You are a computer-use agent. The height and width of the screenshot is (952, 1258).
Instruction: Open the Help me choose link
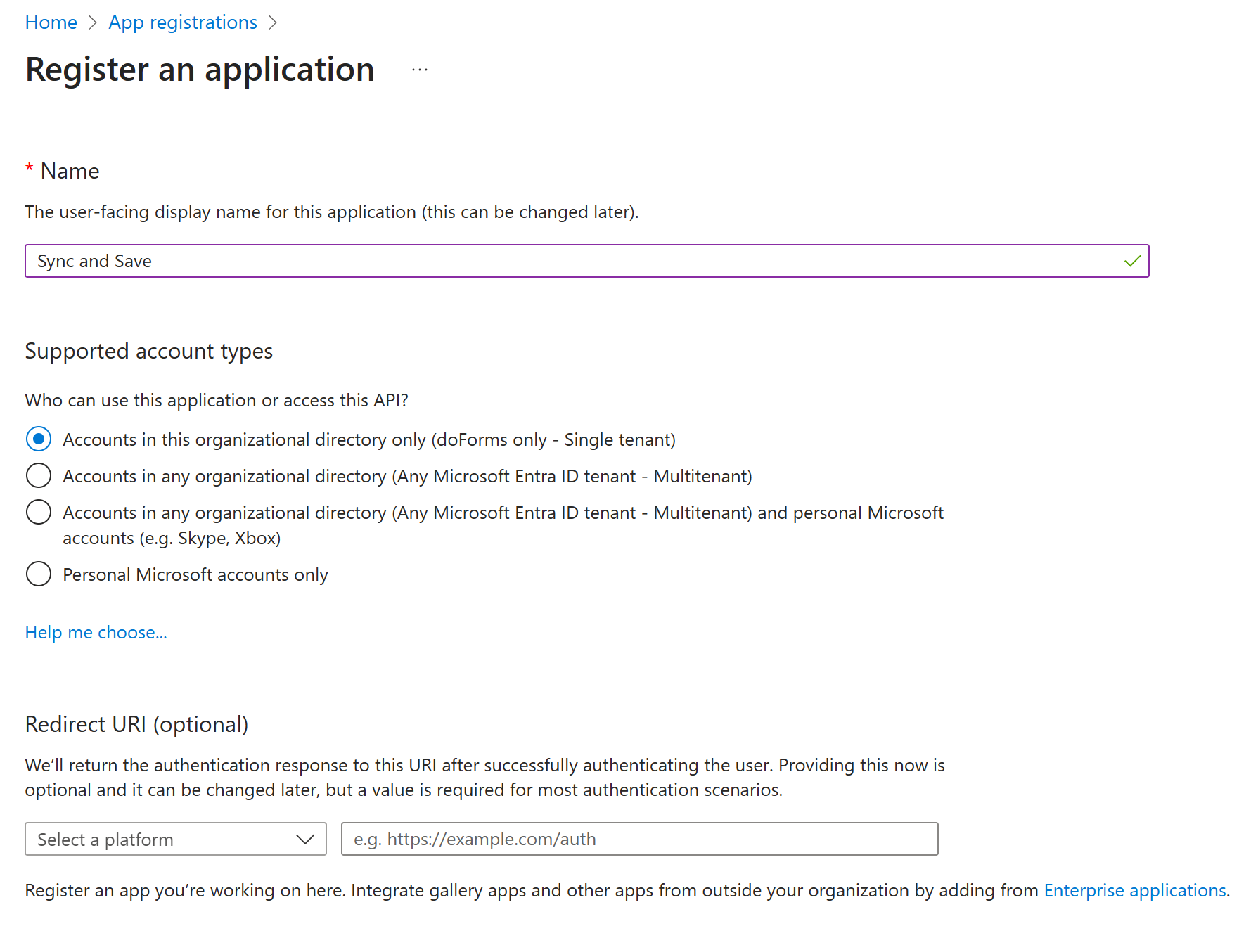click(x=96, y=632)
